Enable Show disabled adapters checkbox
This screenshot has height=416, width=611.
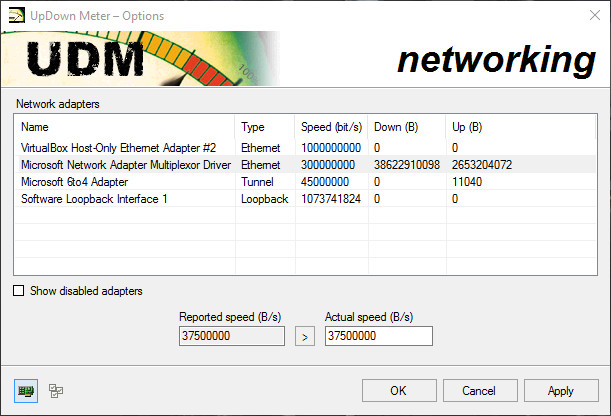point(19,291)
